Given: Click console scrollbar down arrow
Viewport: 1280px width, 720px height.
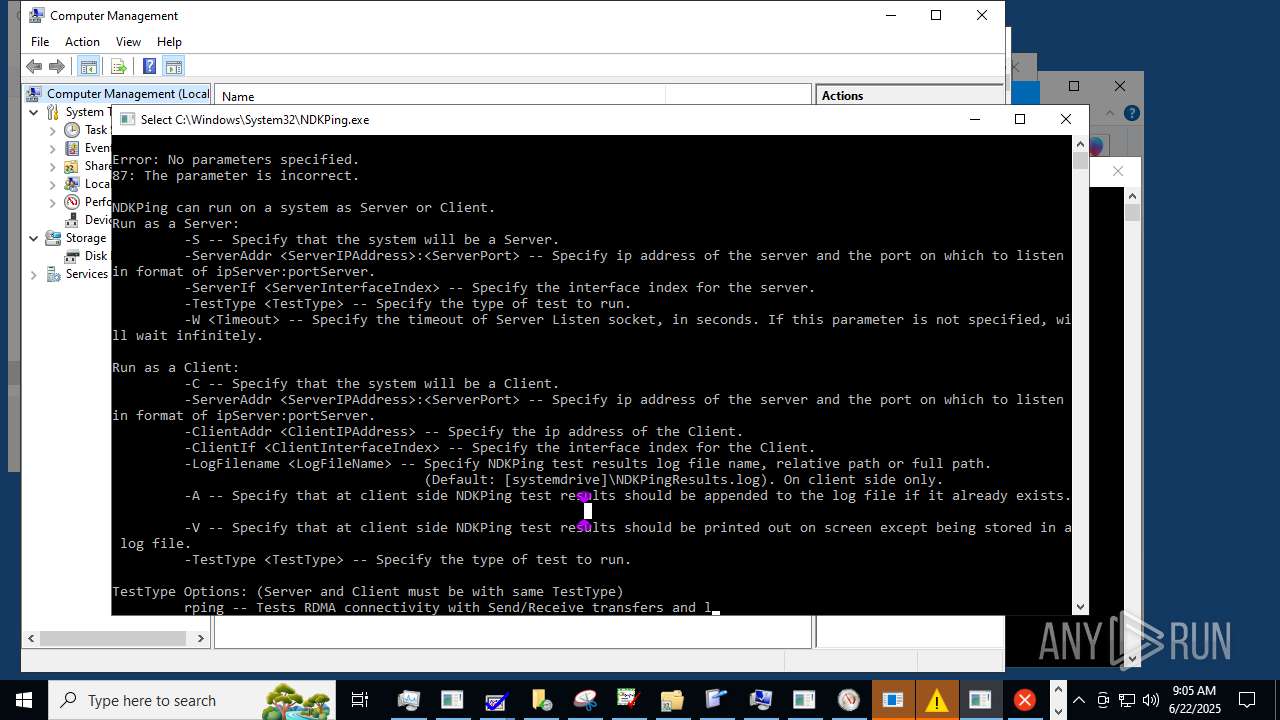Looking at the screenshot, I should click(x=1080, y=606).
